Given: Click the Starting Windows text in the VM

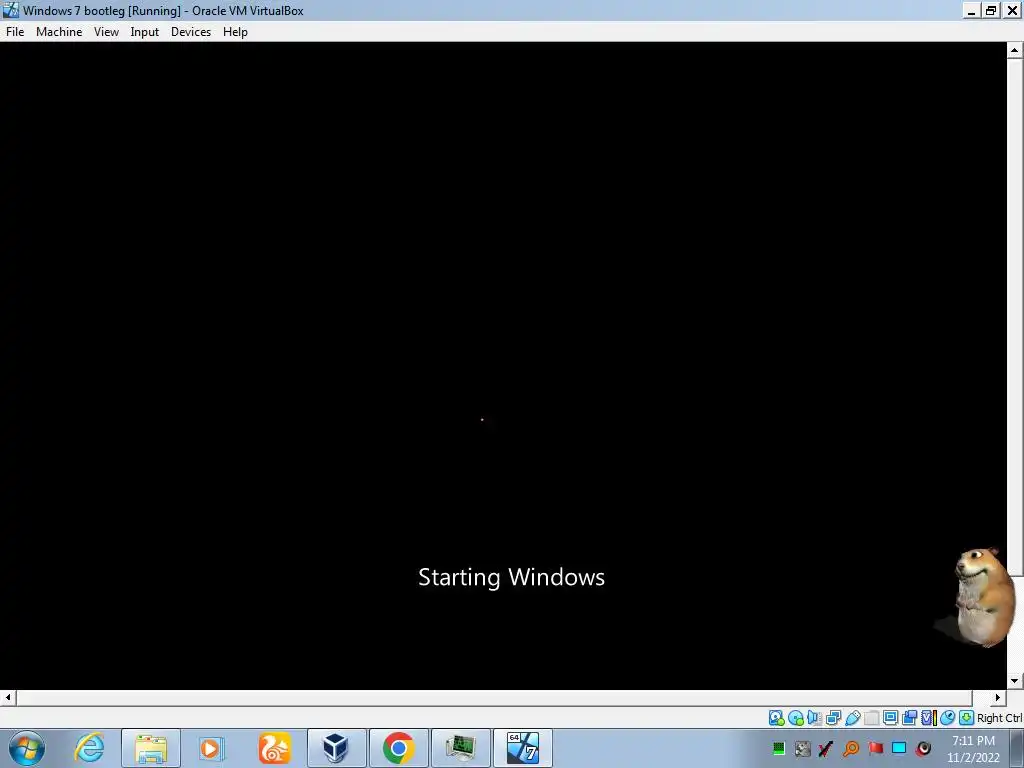Looking at the screenshot, I should click(511, 577).
